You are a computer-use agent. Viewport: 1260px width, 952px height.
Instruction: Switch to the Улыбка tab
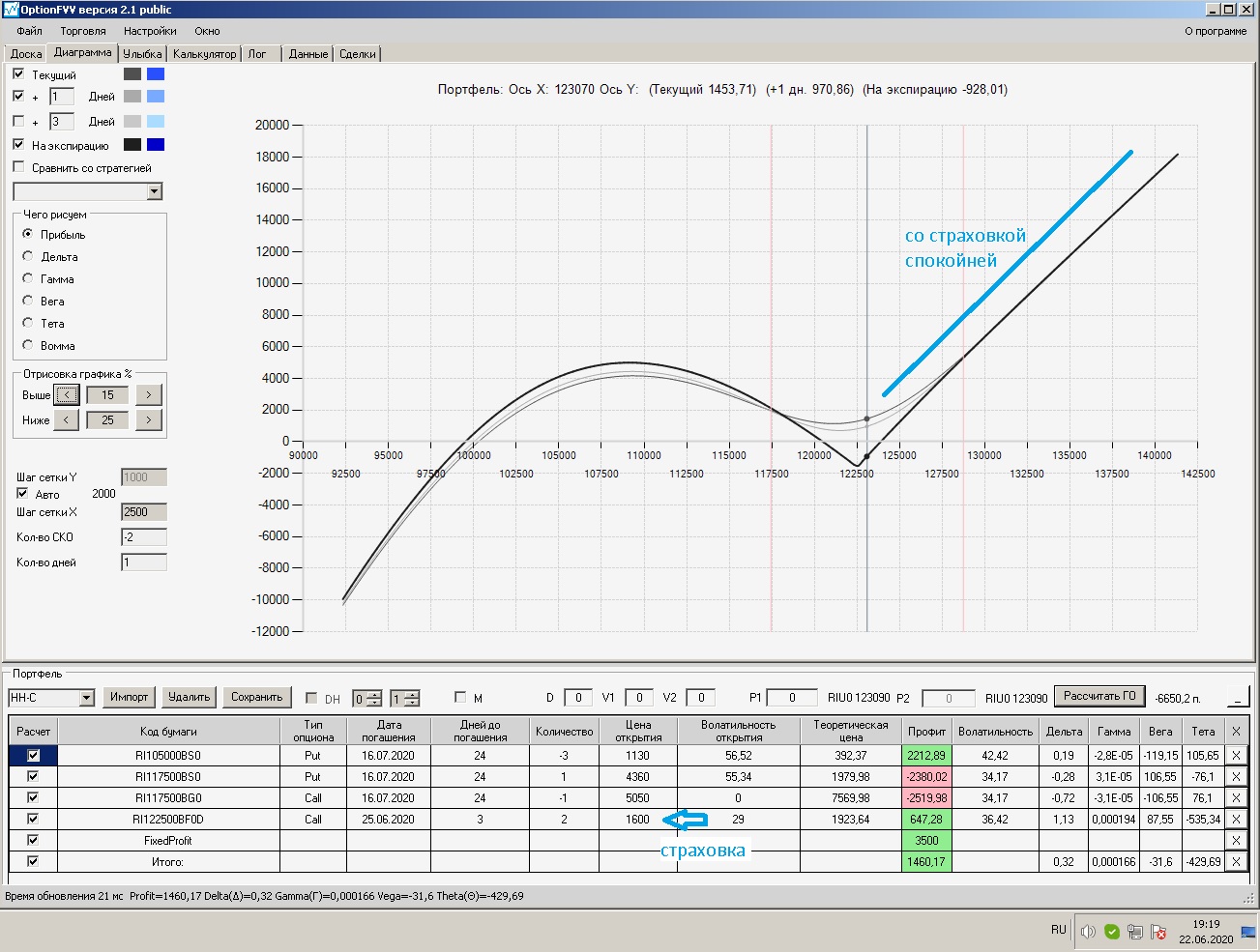pos(143,54)
